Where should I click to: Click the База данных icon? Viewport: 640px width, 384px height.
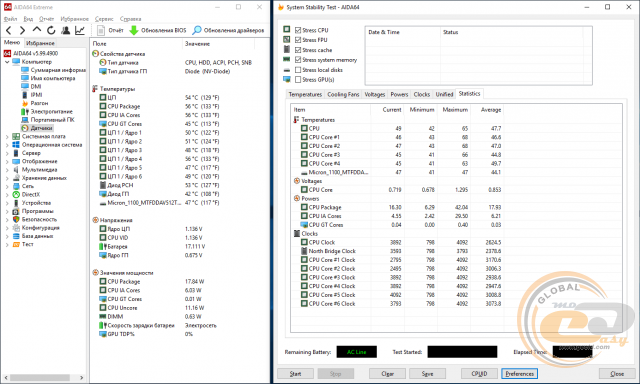tap(16, 236)
